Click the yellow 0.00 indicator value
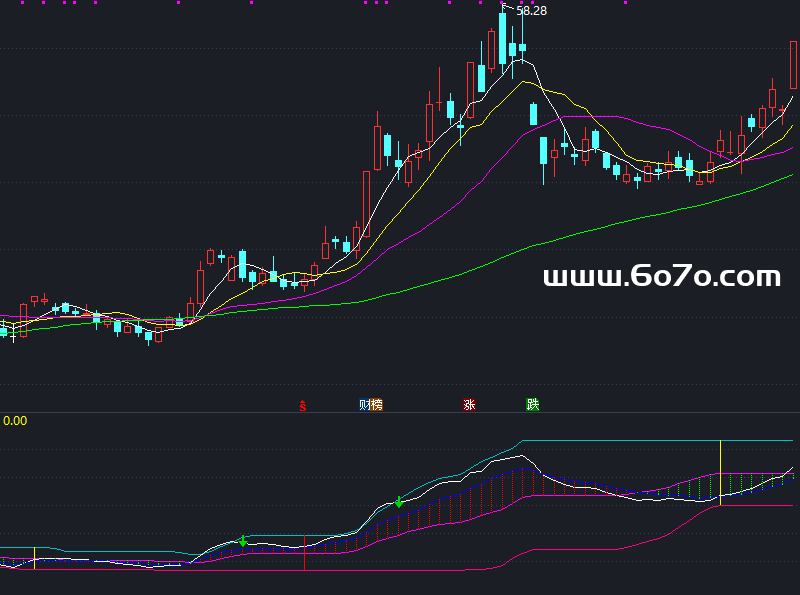The height and width of the screenshot is (595, 800). click(15, 421)
